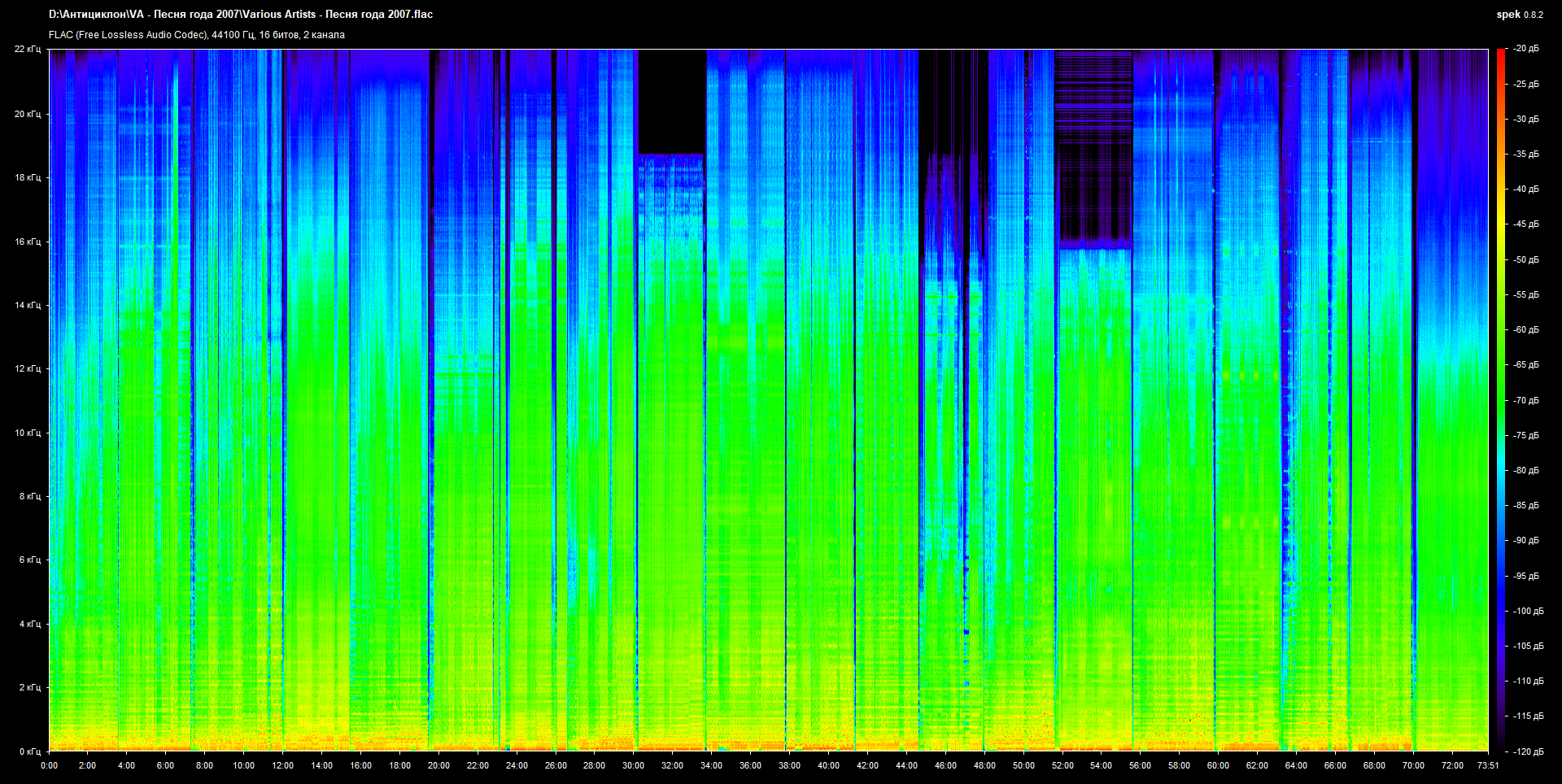Click the -20 дБ label on the scale

[x=1525, y=49]
